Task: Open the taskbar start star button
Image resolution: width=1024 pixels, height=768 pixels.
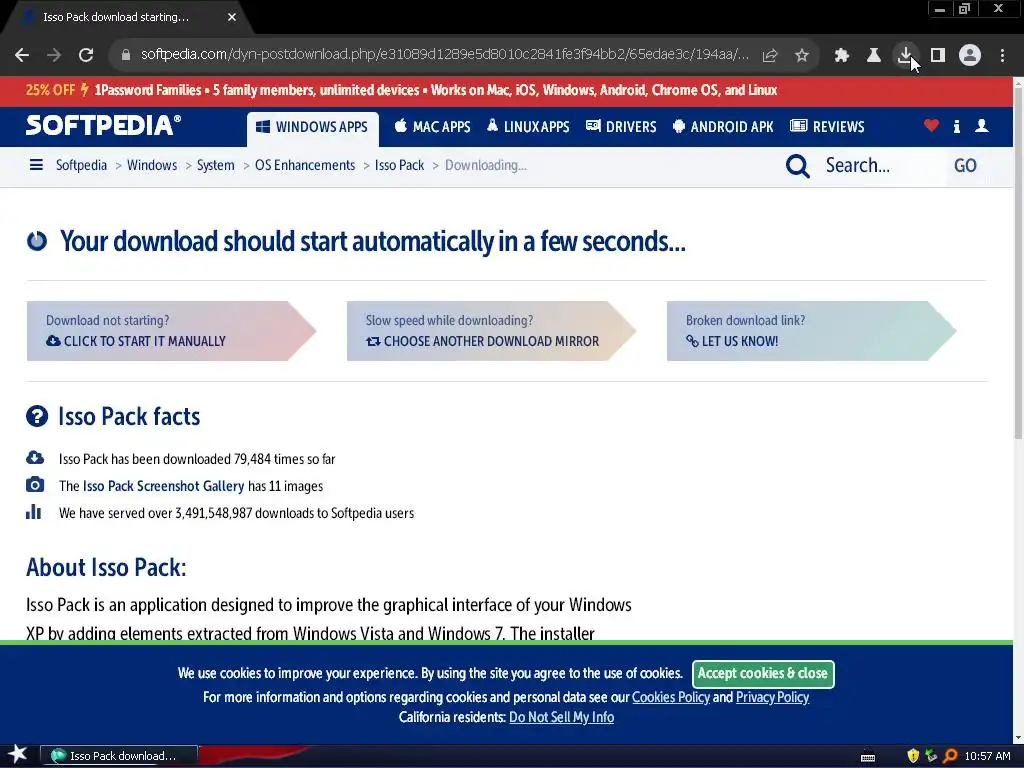Action: 17,755
